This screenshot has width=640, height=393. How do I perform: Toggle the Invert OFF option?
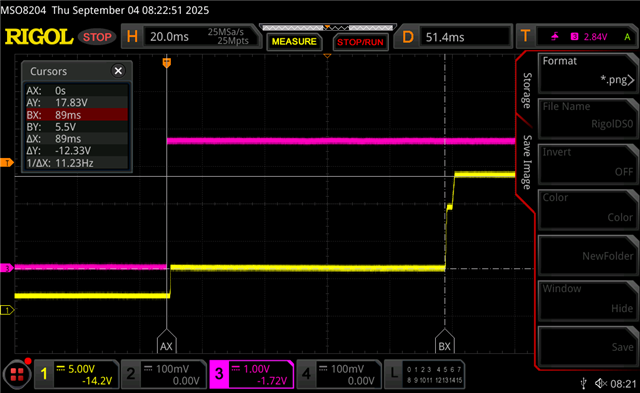tap(588, 164)
